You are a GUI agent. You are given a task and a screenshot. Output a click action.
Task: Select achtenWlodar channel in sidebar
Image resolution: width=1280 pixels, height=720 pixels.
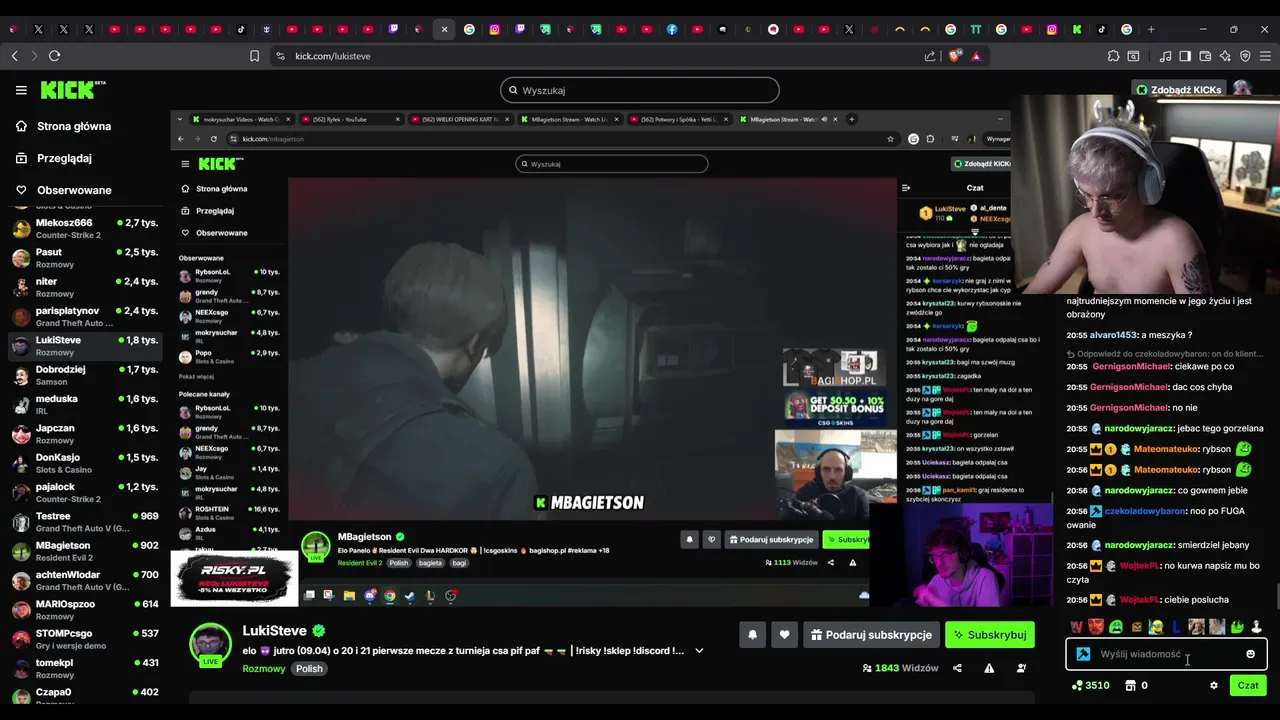point(85,580)
